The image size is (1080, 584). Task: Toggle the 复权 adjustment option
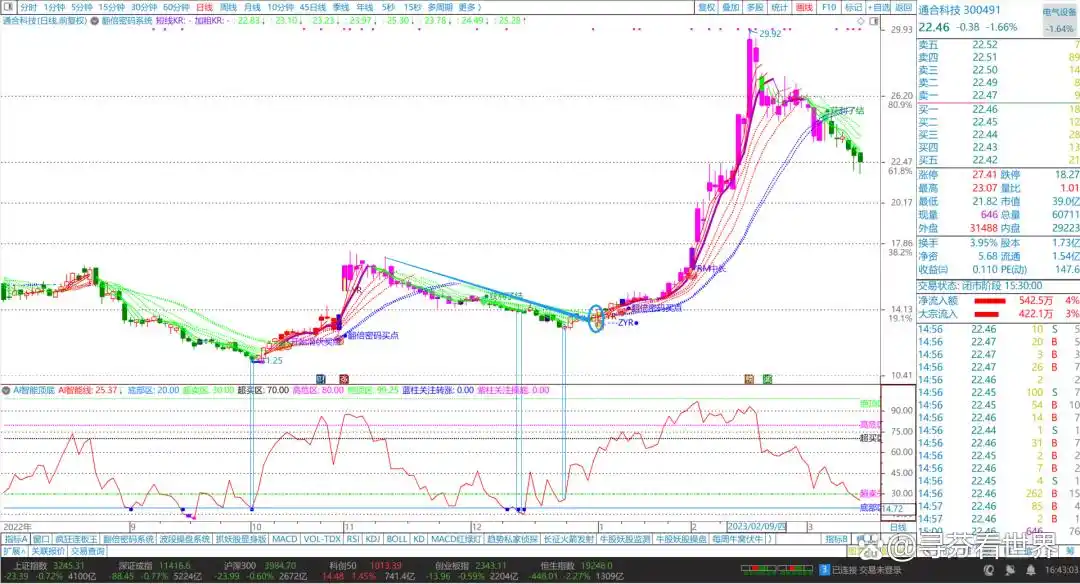[x=707, y=7]
